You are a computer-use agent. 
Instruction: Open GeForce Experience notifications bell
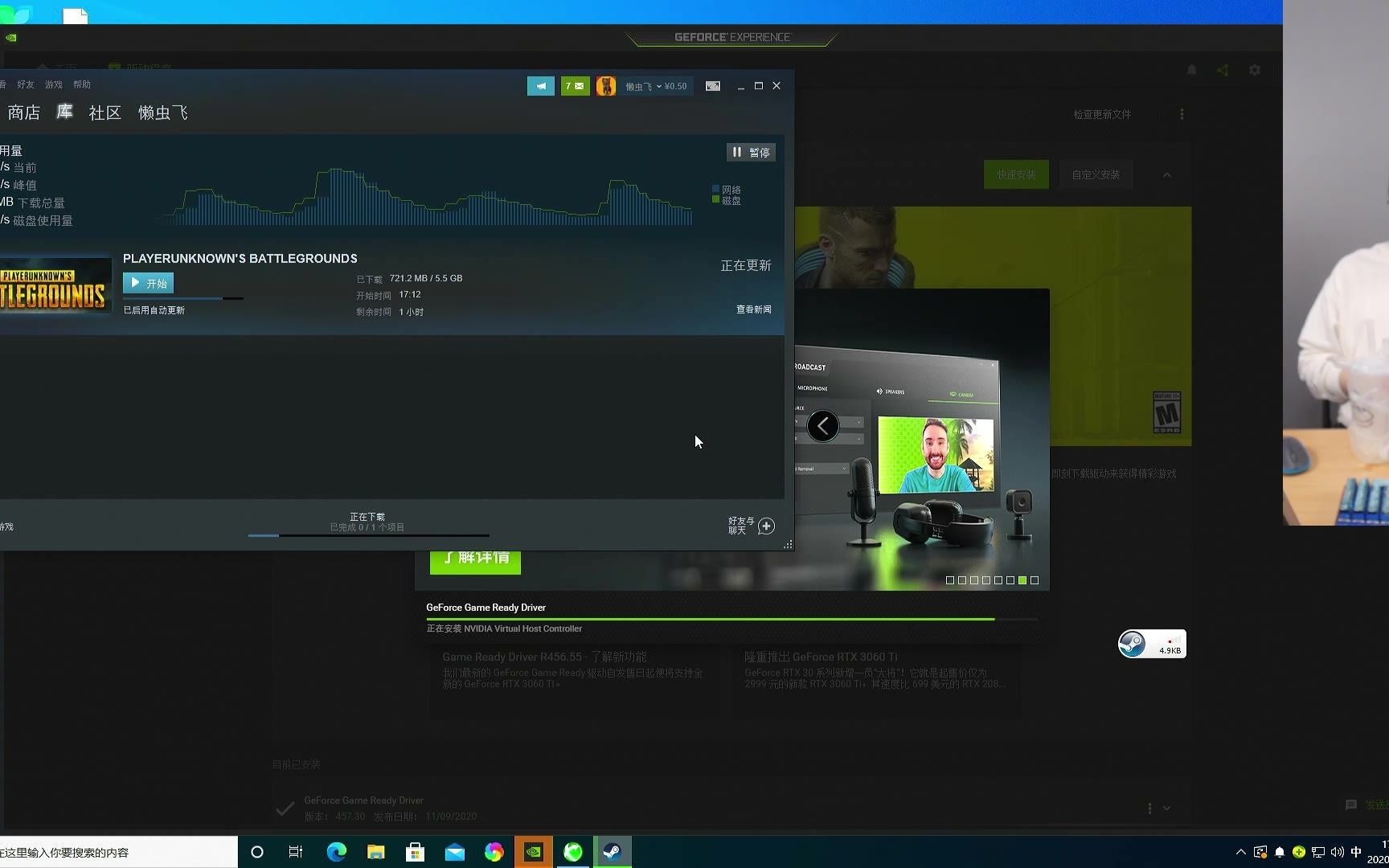coord(1191,71)
